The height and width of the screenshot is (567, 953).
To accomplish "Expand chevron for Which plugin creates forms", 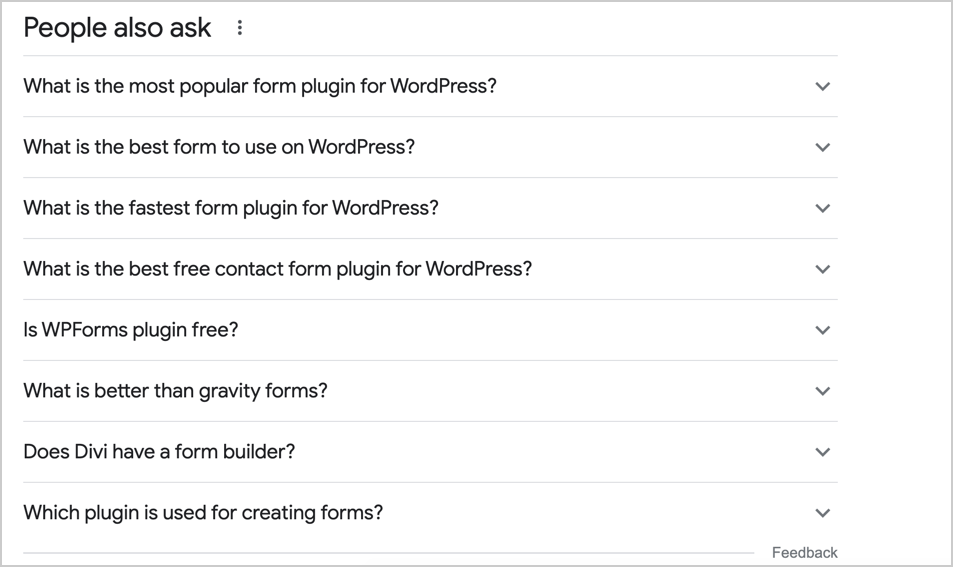I will point(822,513).
